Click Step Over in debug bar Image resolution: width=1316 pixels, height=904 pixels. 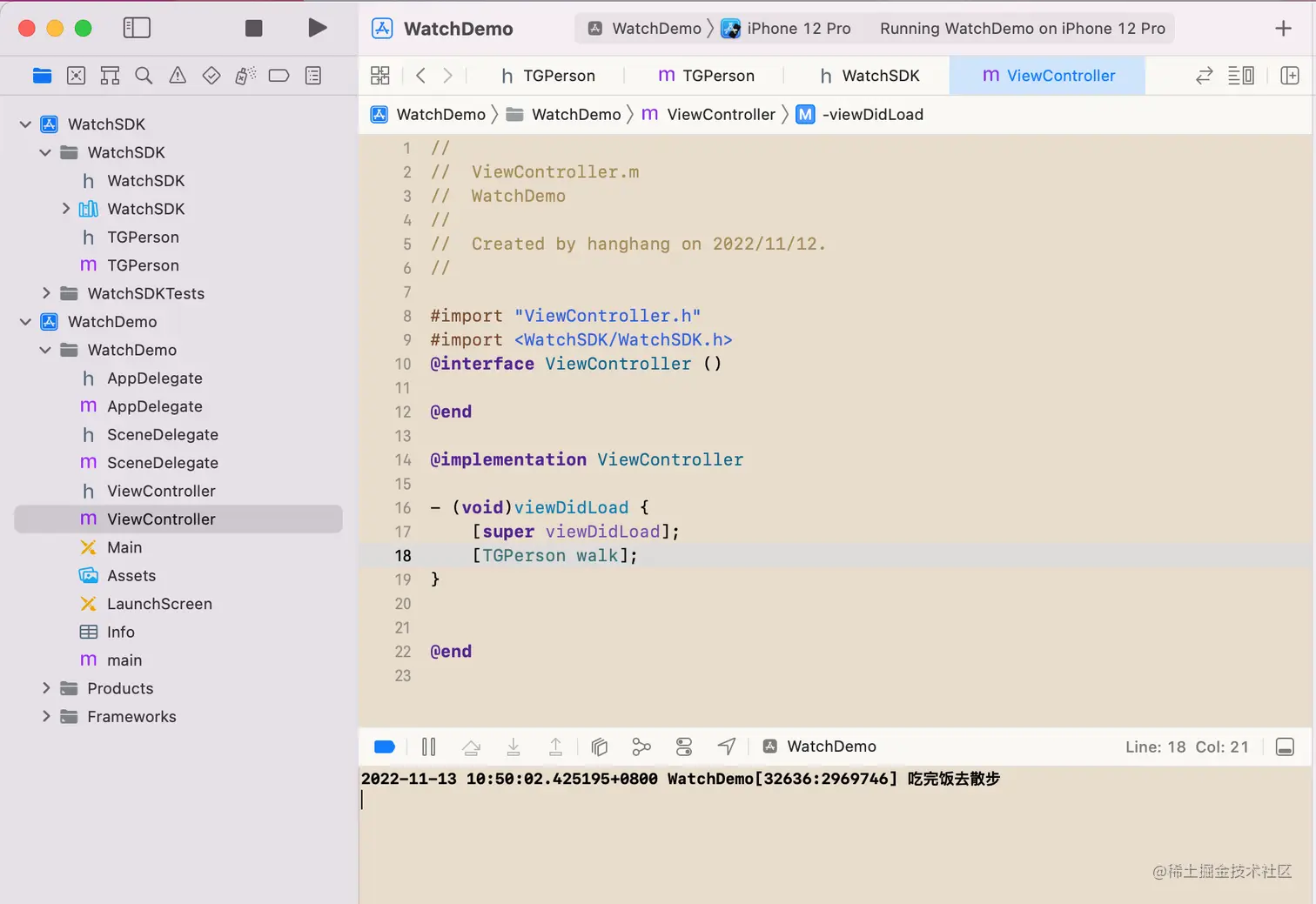pos(471,747)
